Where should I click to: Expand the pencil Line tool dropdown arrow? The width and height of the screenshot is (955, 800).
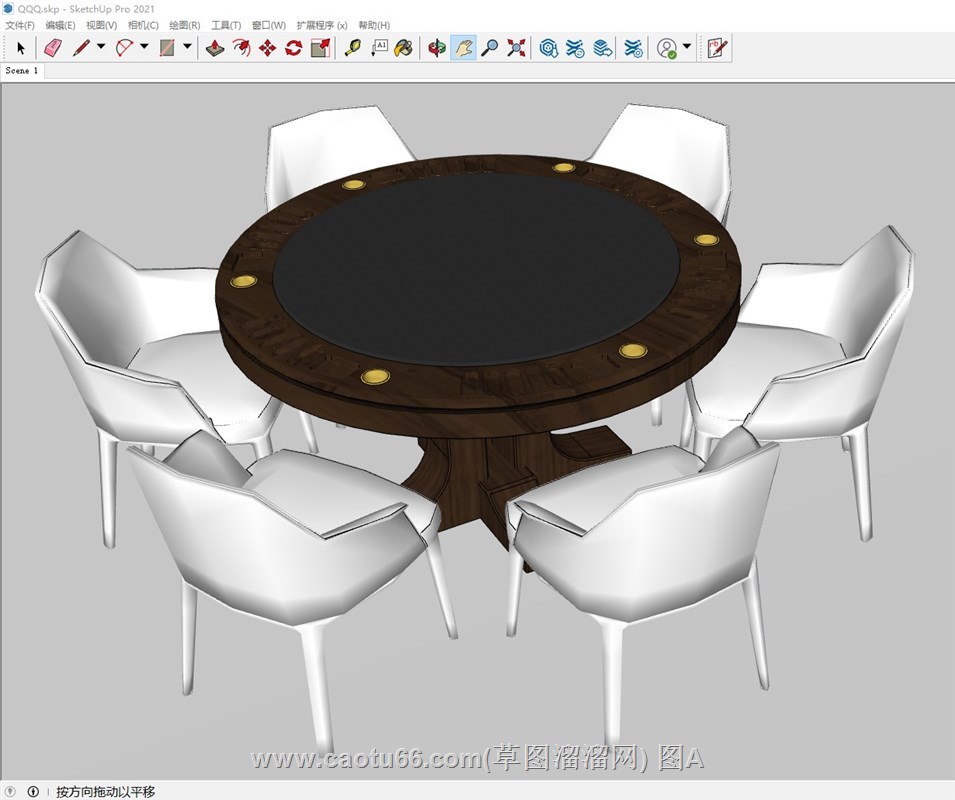(x=101, y=47)
